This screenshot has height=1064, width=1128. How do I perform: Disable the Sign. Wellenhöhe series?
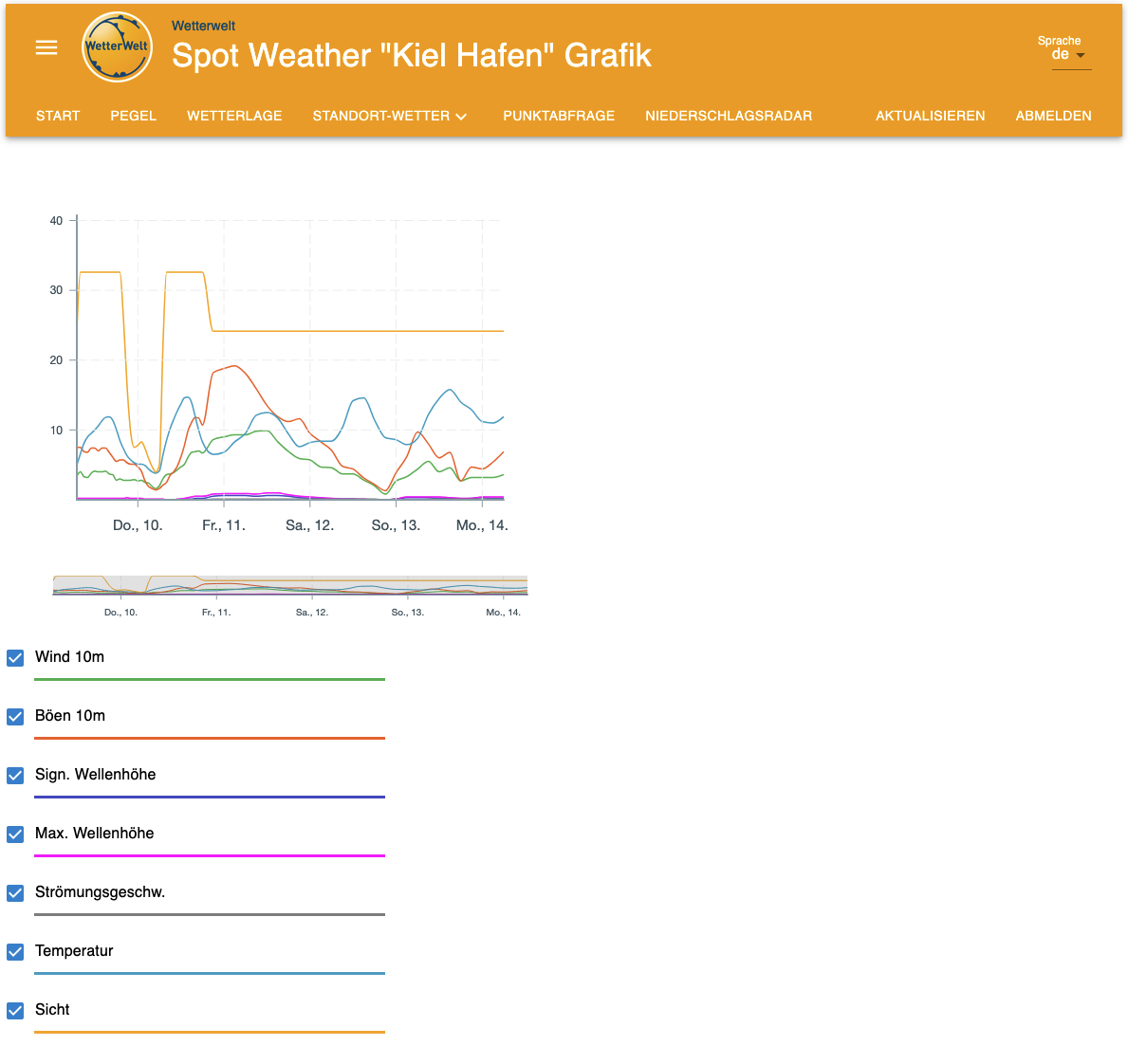pyautogui.click(x=15, y=775)
